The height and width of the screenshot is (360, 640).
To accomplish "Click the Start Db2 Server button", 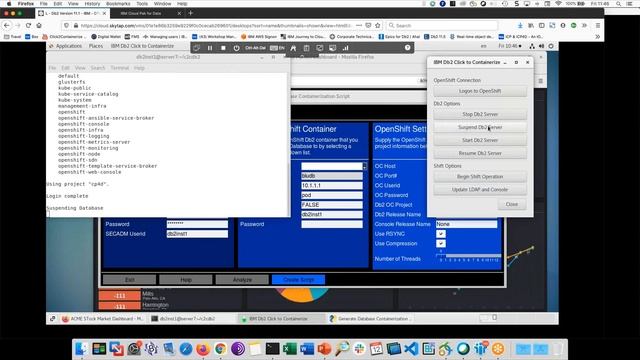I will (480, 140).
